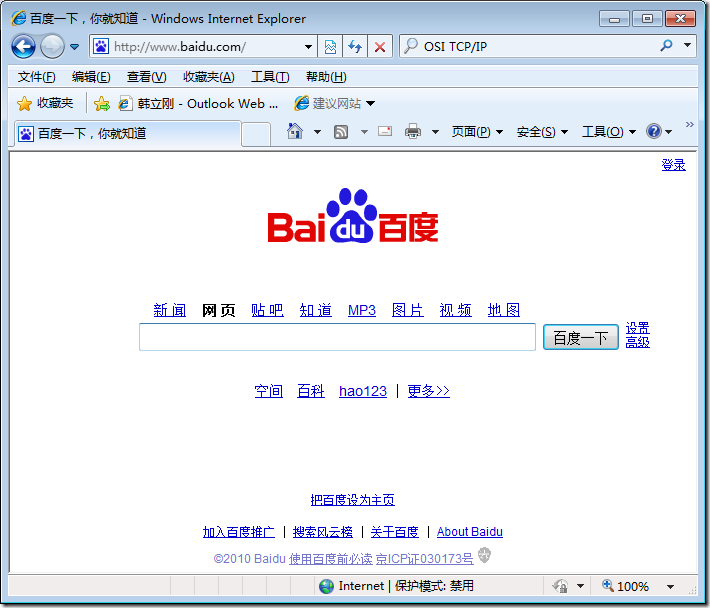Open the 工具(T) menu in menu bar
710x608 pixels.
pyautogui.click(x=270, y=77)
